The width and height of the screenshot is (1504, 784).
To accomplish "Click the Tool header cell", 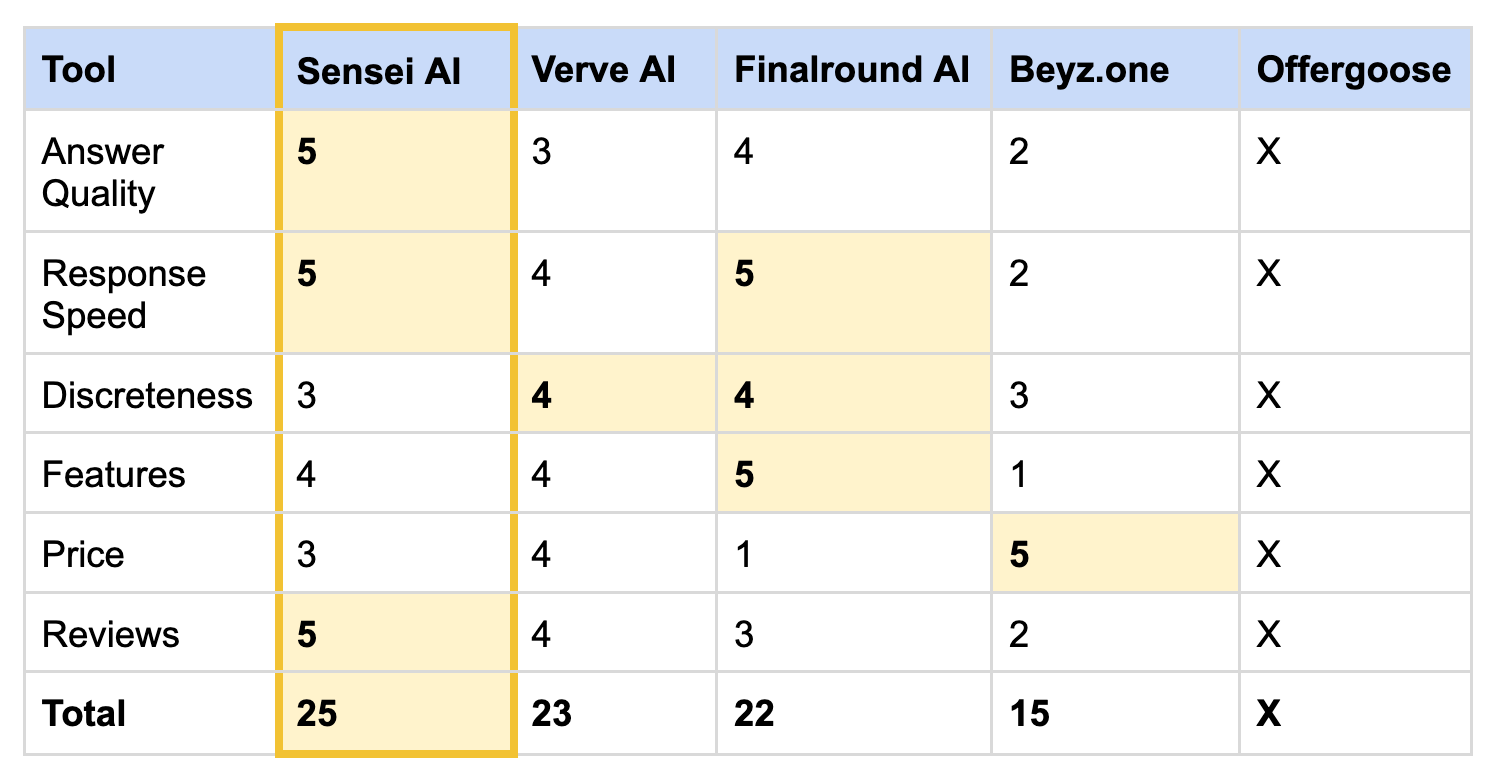I will tap(79, 71).
